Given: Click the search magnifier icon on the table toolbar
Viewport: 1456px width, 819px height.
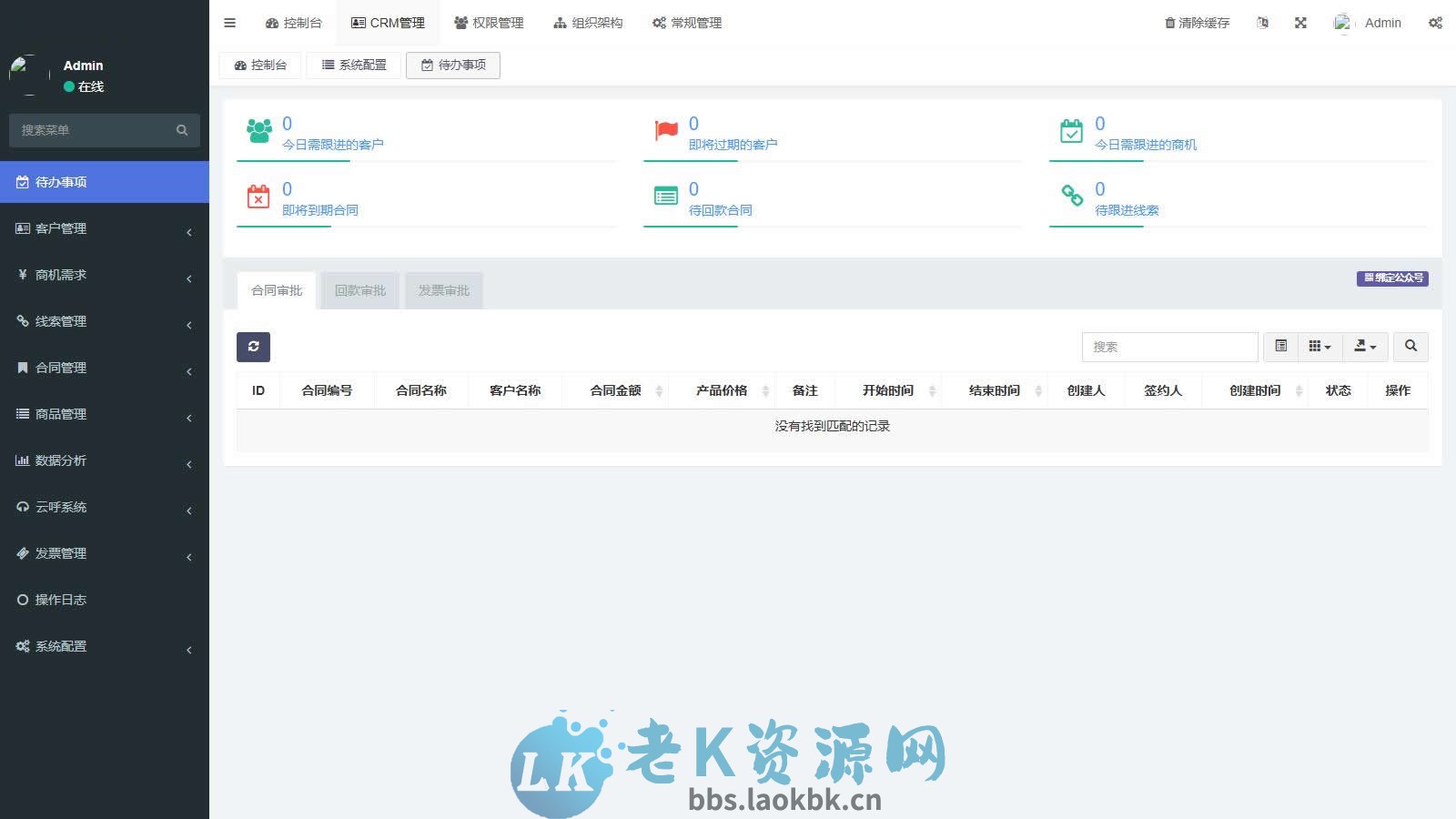Looking at the screenshot, I should pos(1410,347).
